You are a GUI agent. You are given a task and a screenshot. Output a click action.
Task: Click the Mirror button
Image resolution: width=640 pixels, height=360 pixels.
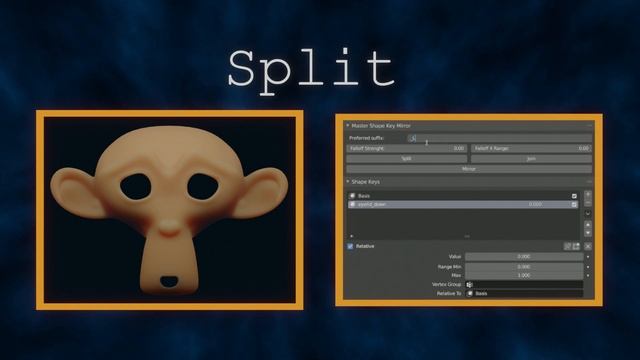(x=469, y=169)
